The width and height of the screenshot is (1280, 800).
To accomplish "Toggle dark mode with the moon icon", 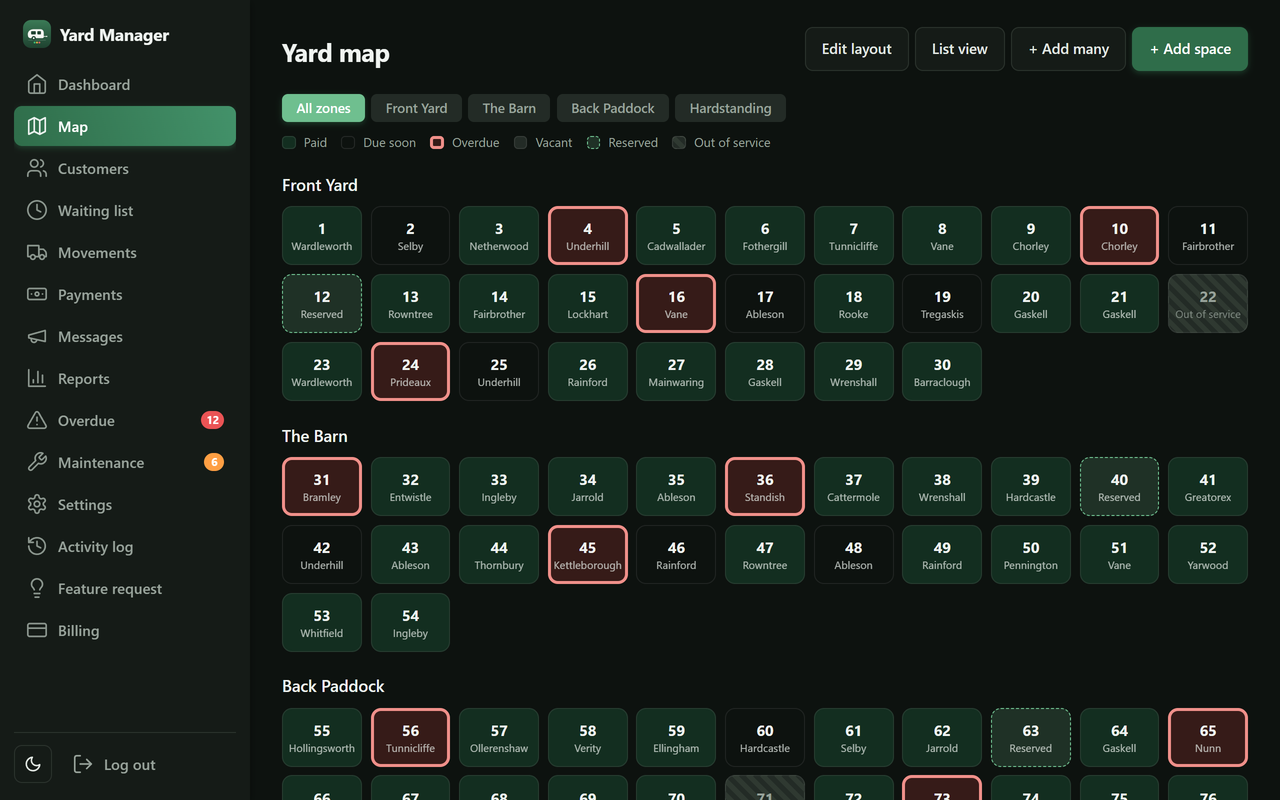I will pyautogui.click(x=33, y=764).
